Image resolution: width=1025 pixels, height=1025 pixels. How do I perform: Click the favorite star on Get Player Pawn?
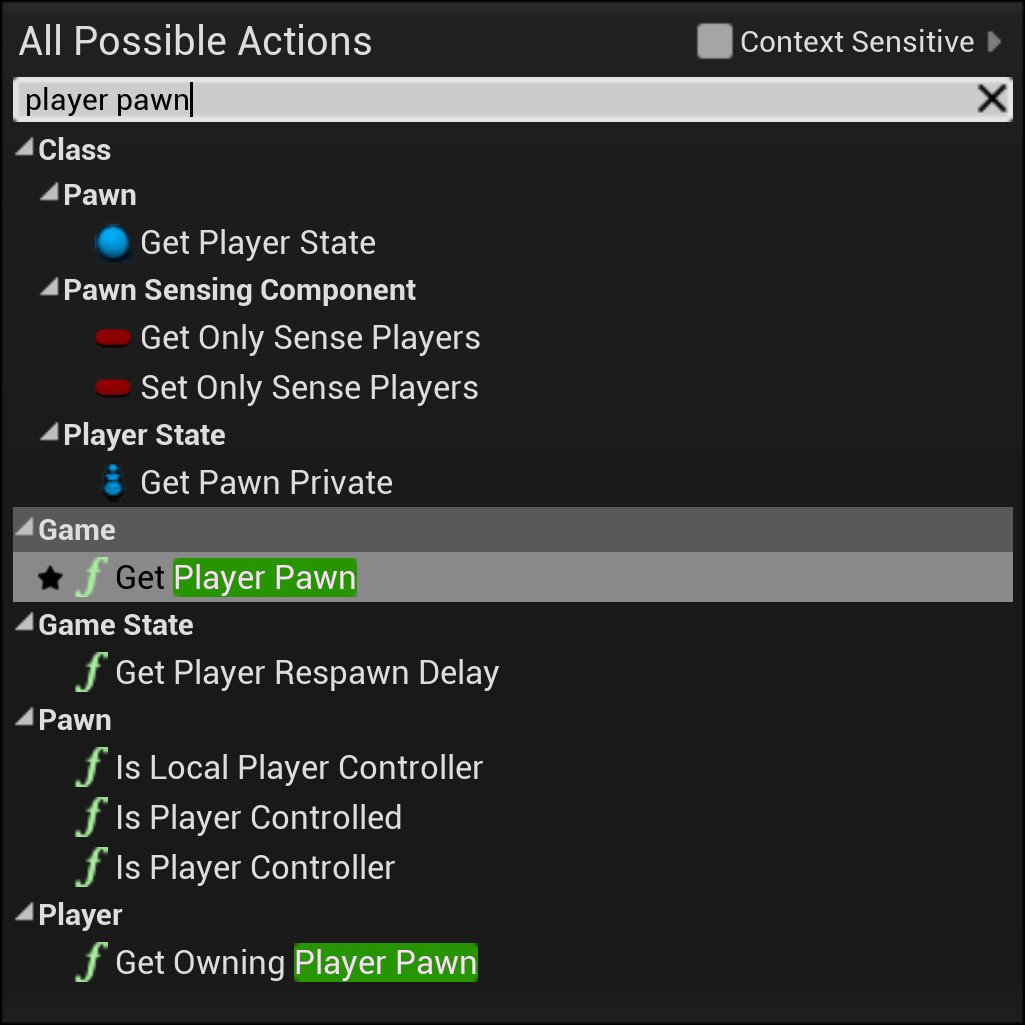tap(50, 577)
